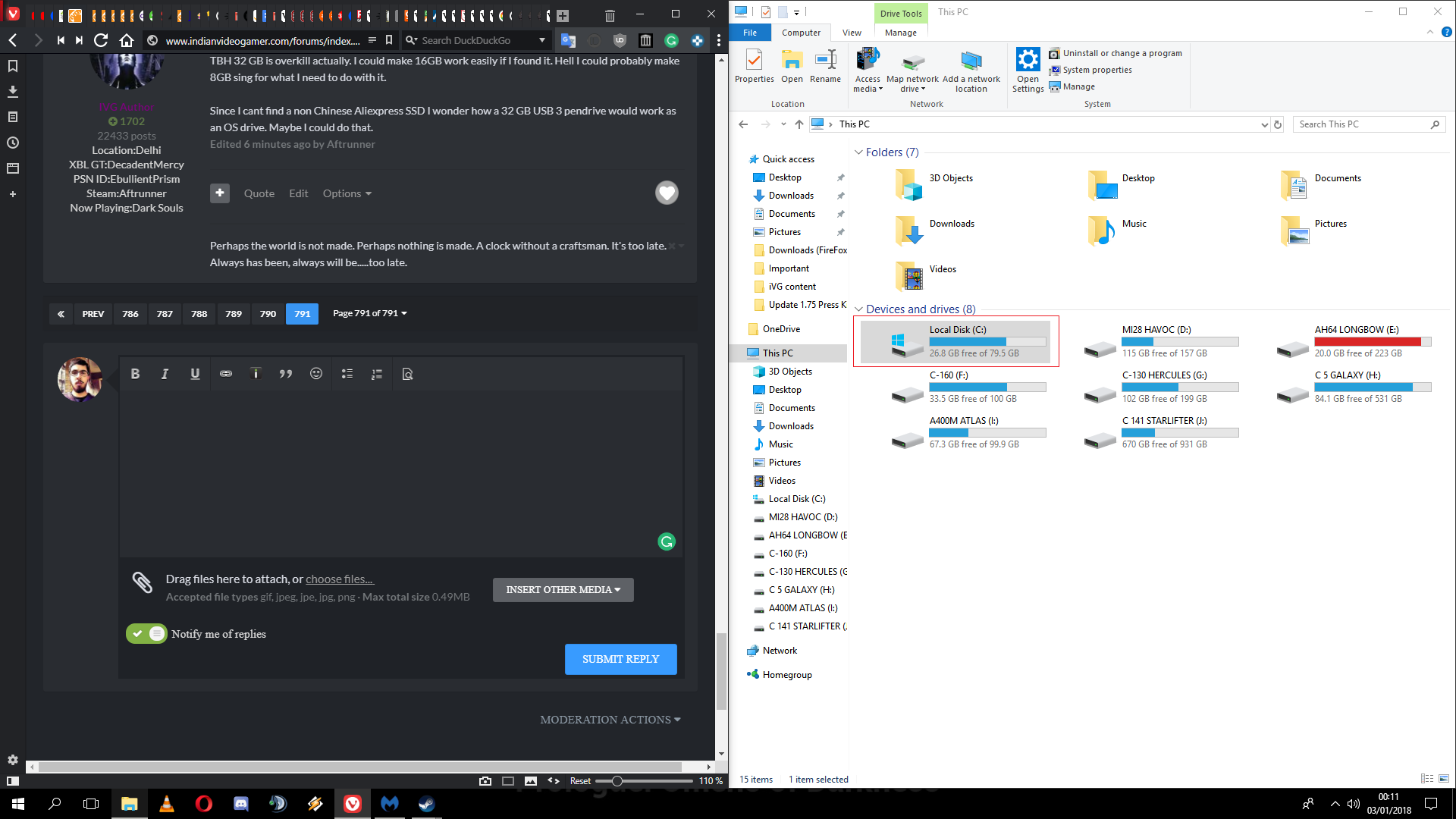Open Settings icon in Explorer ribbon
This screenshot has height=819, width=1456.
coord(1028,61)
